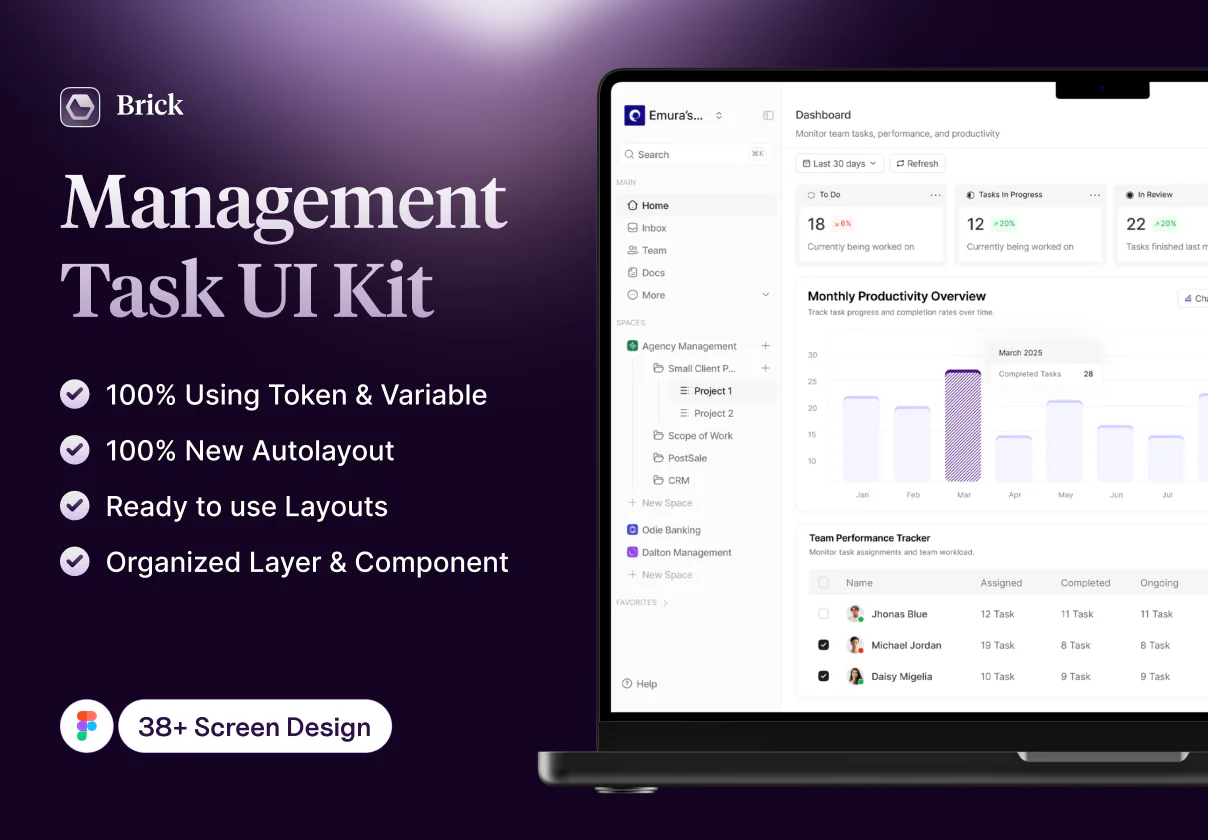Viewport: 1208px width, 840px height.
Task: Open Docs from the sidebar
Action: coord(634,272)
